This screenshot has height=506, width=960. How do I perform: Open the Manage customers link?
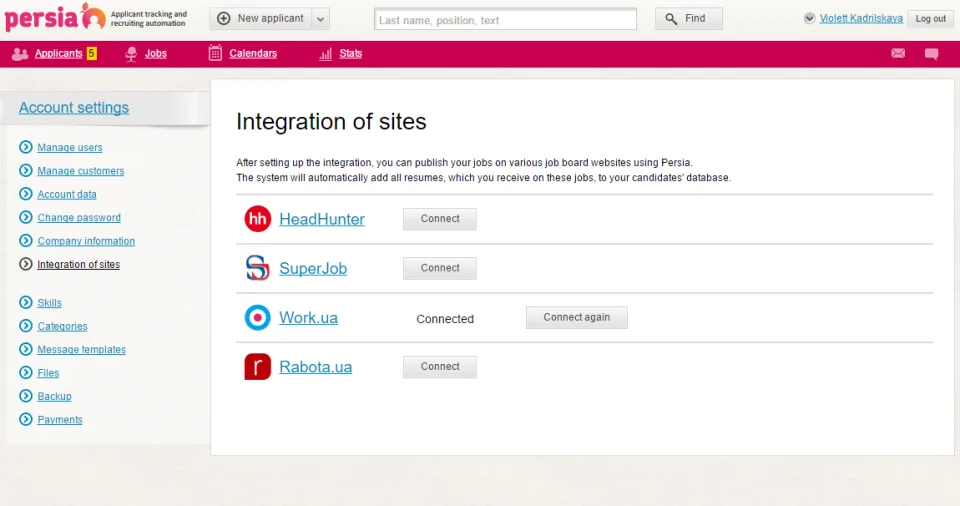[x=81, y=171]
